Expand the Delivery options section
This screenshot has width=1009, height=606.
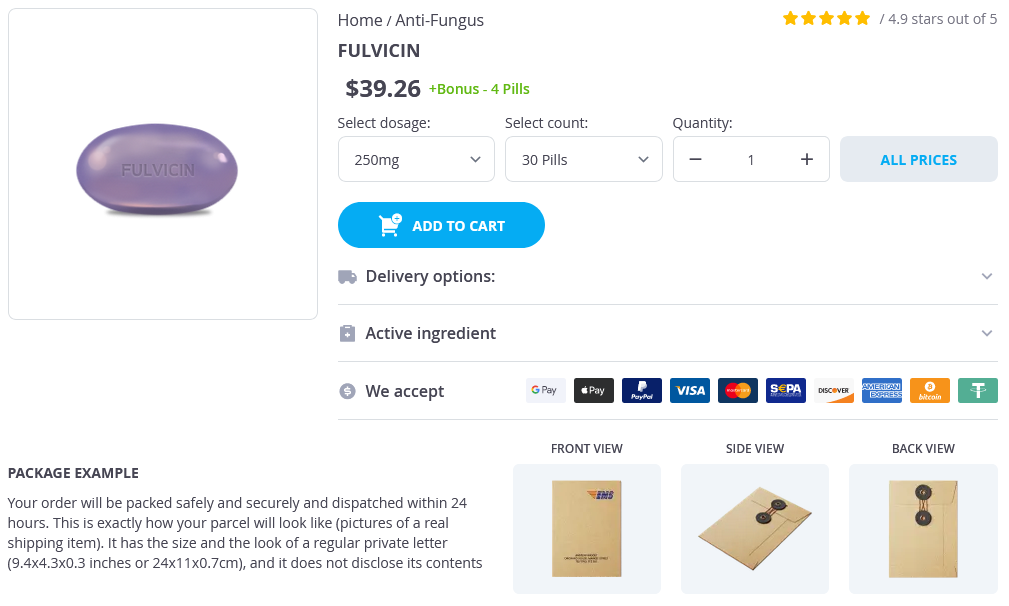pos(667,277)
